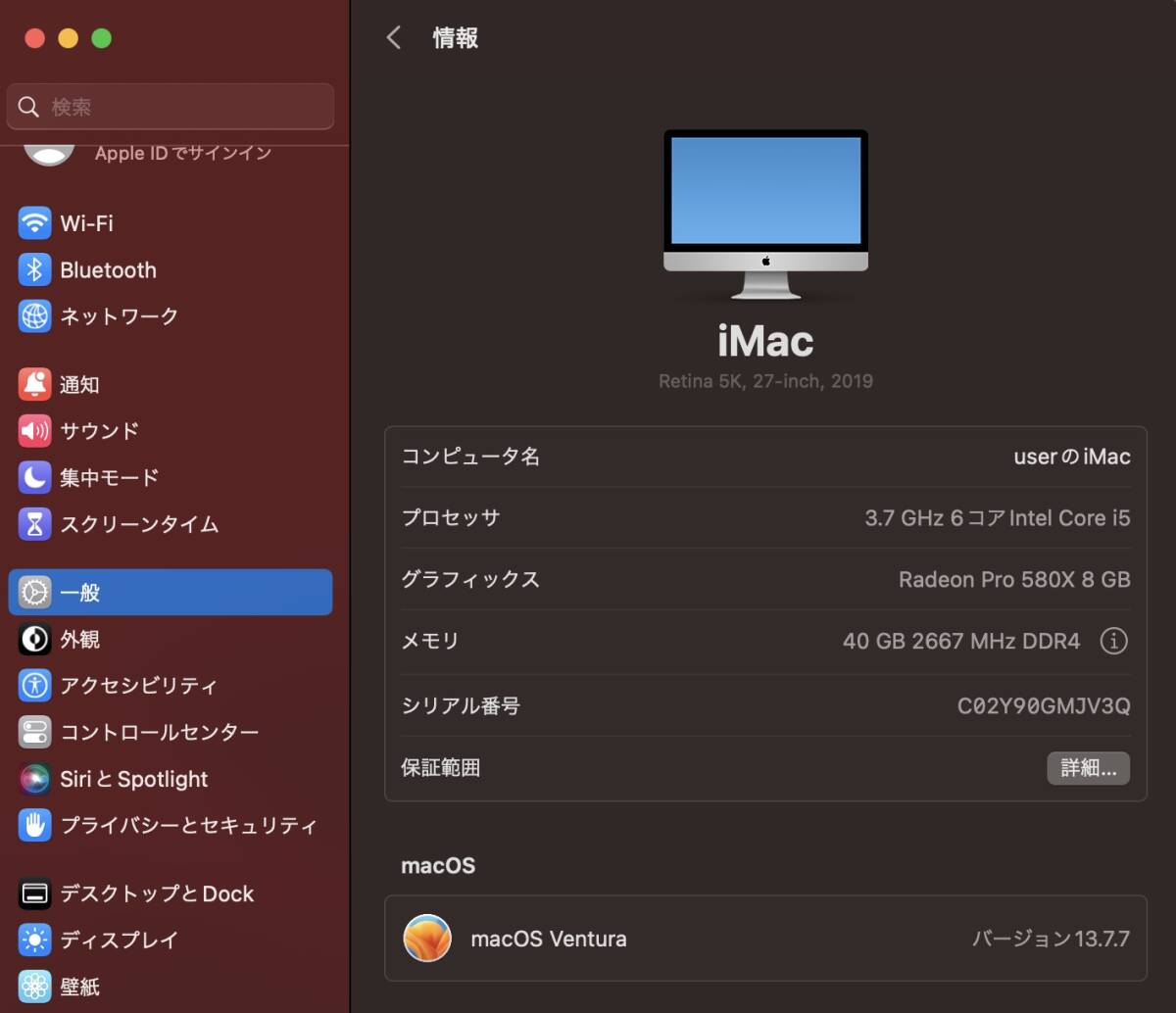Click the '保証範囲' row label
The width and height of the screenshot is (1176, 1013).
tap(441, 768)
